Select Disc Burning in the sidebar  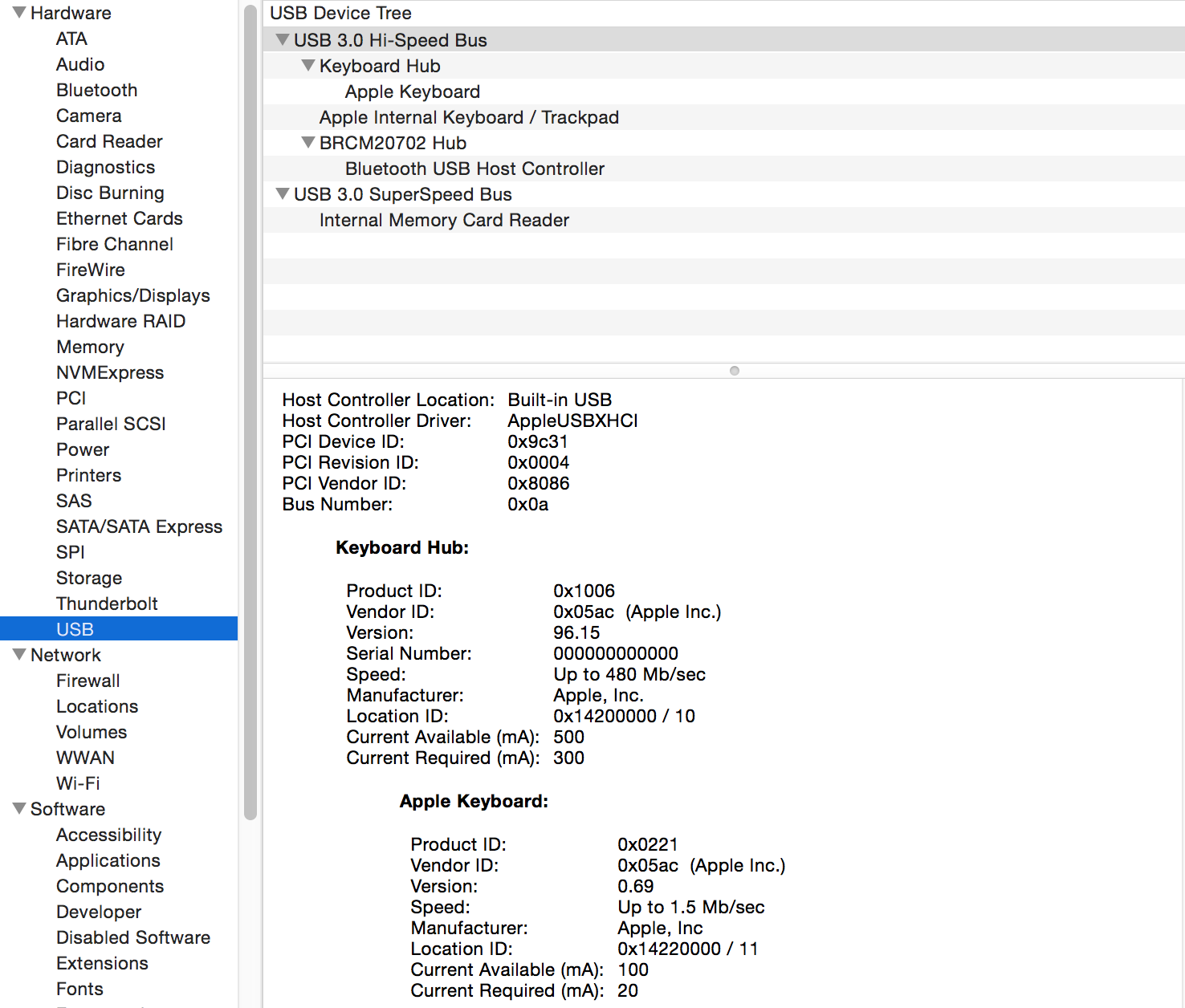110,193
